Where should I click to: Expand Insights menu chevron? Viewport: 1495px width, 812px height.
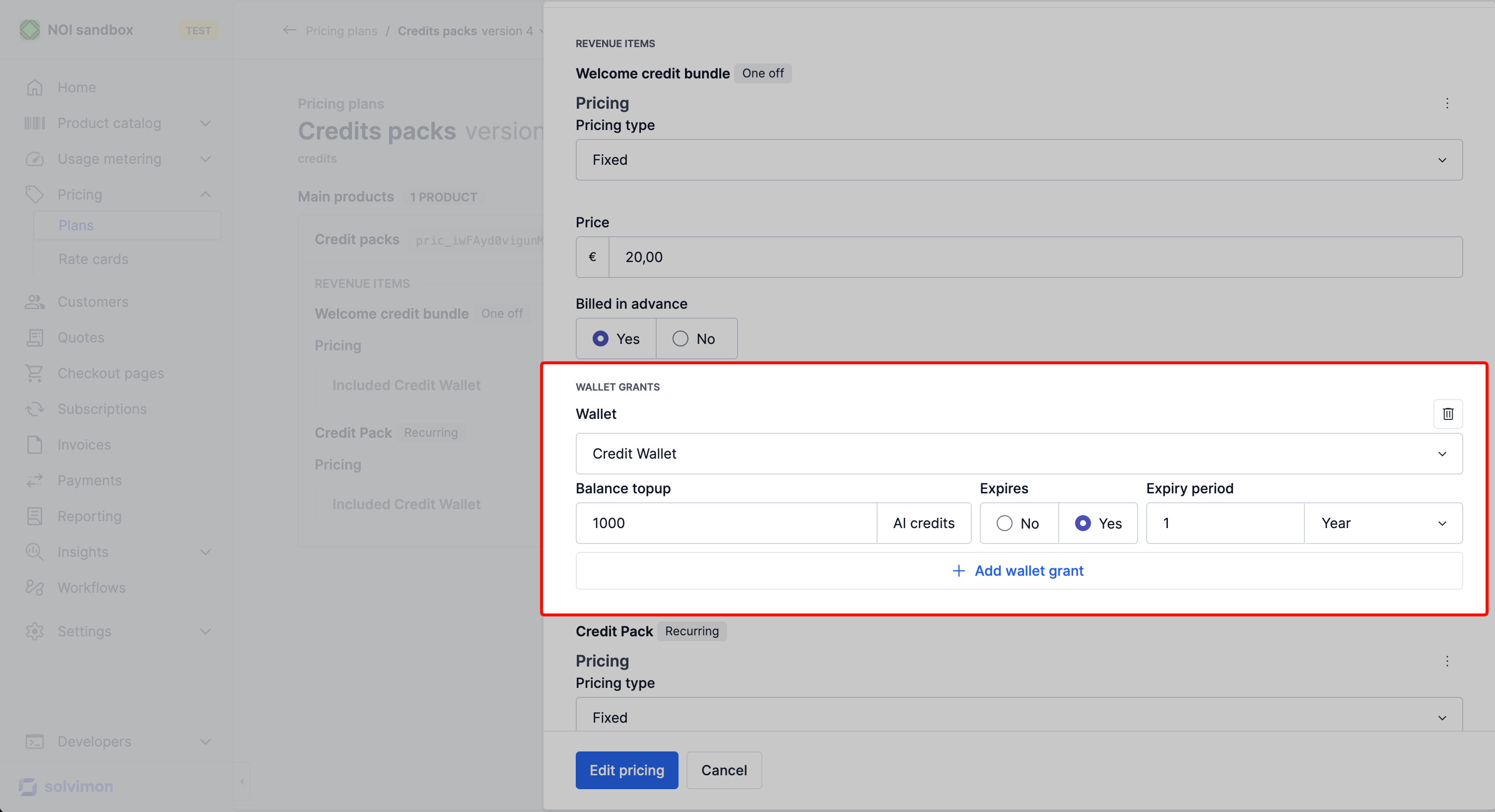[205, 551]
